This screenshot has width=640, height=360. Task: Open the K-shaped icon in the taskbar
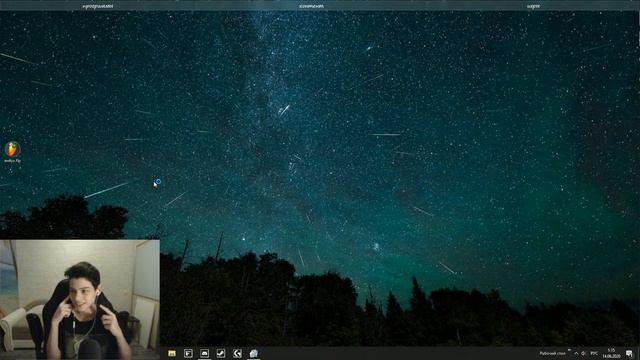point(237,353)
